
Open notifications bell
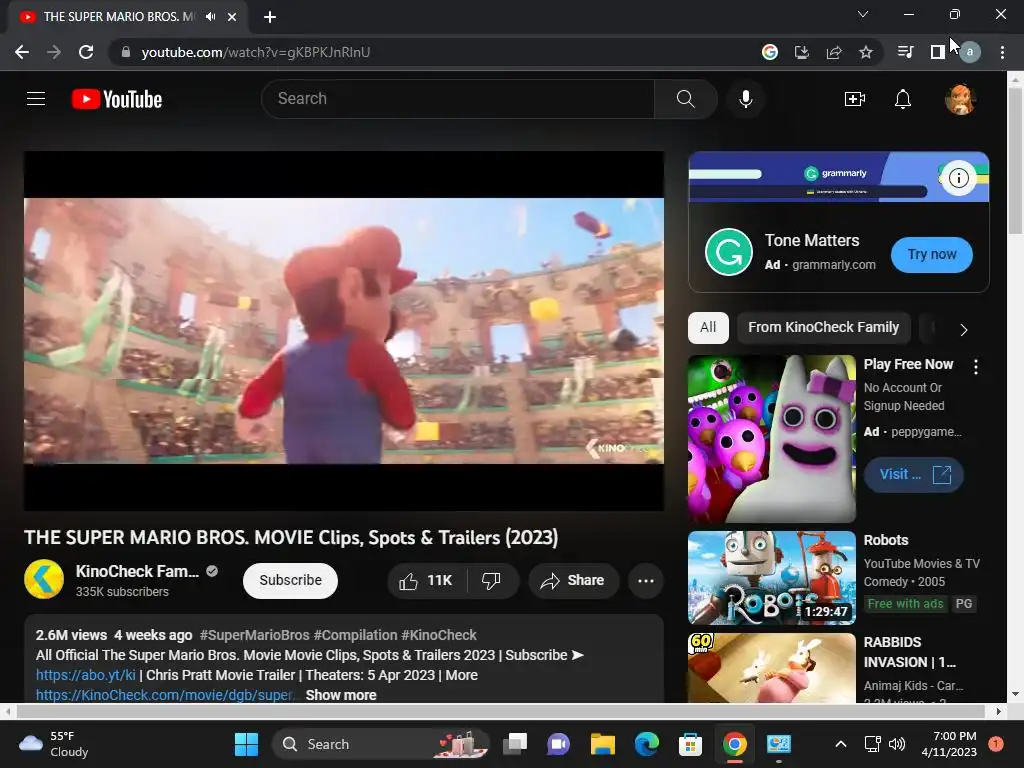[903, 99]
